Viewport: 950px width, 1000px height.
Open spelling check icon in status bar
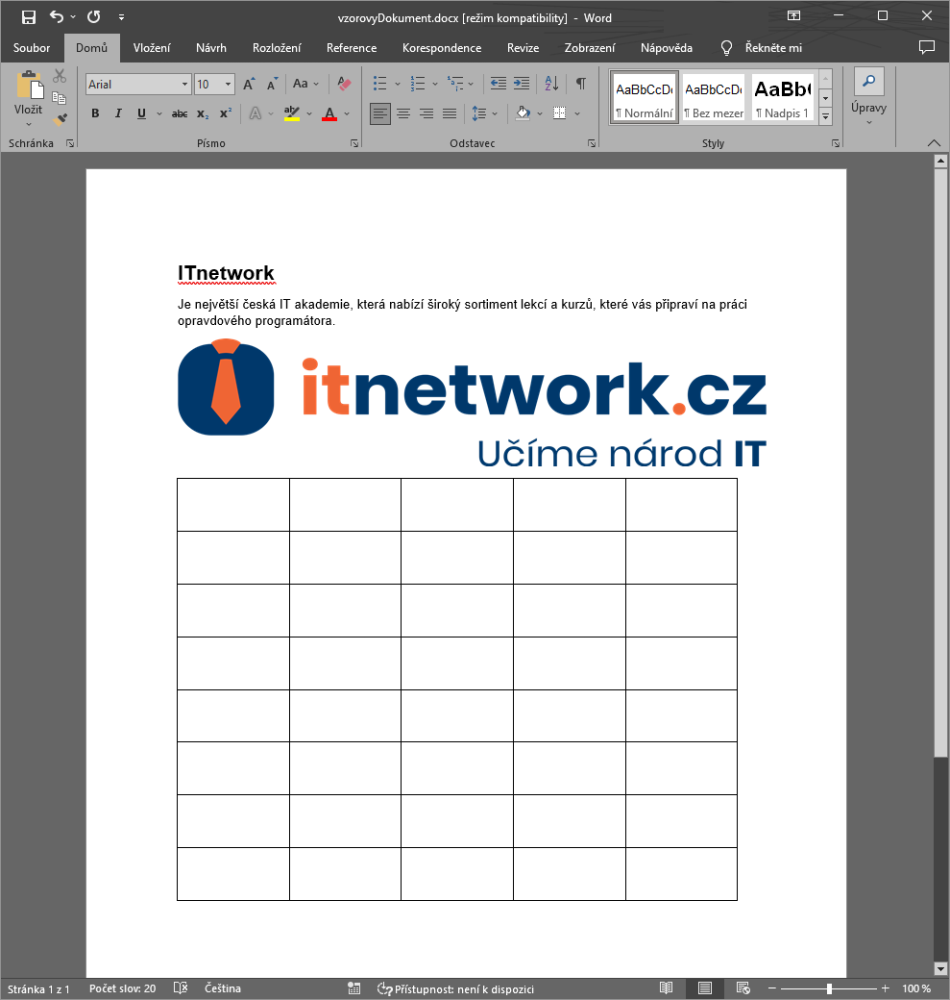[181, 988]
